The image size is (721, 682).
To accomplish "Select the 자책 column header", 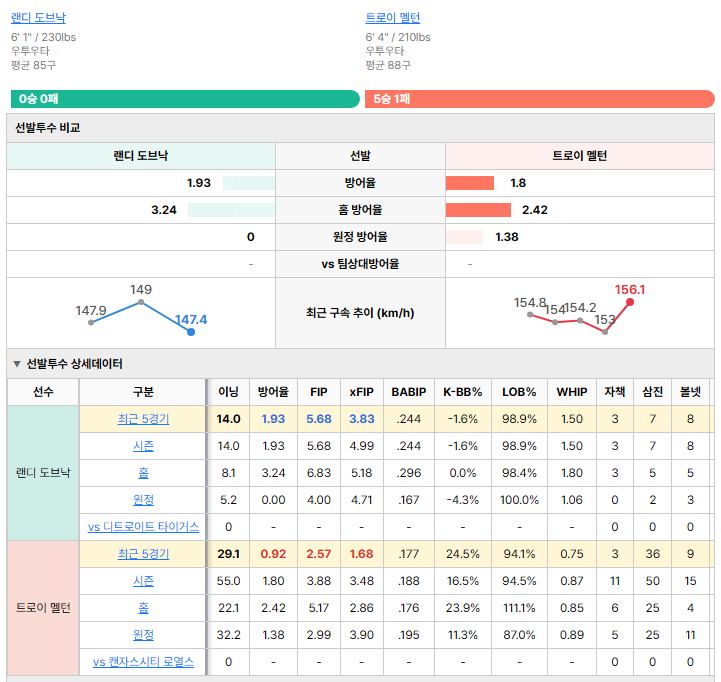I will [x=615, y=392].
